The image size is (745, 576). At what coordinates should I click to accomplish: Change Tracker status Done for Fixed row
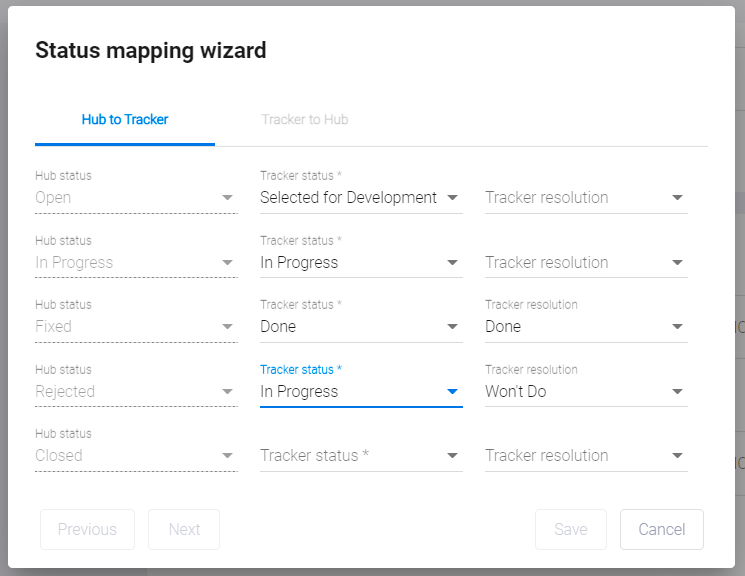tap(360, 327)
